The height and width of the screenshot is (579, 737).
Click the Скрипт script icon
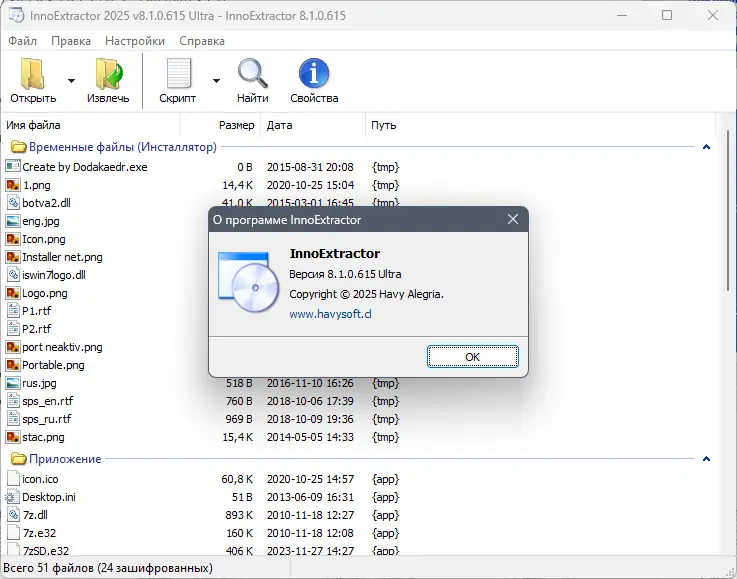click(179, 73)
